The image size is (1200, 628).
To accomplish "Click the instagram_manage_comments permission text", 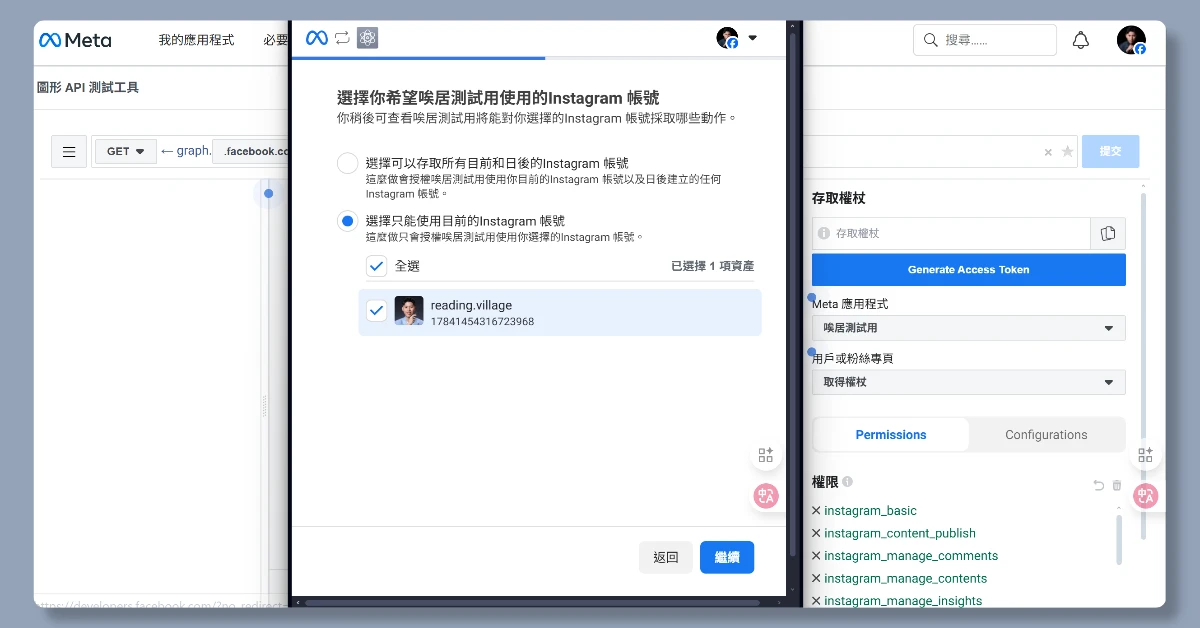I will click(911, 556).
